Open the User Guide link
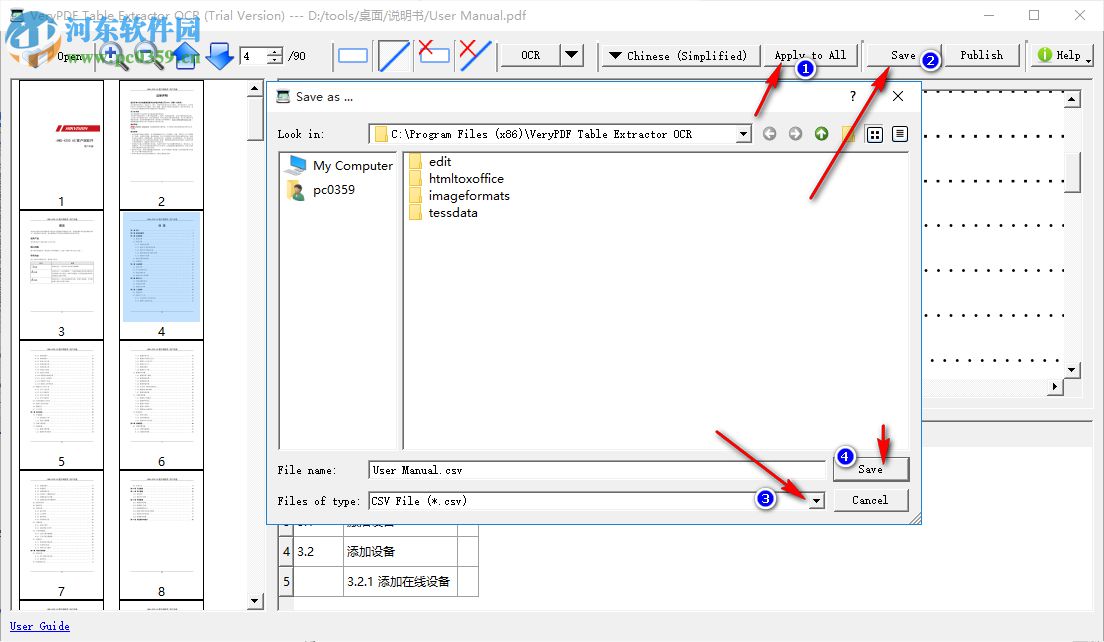The height and width of the screenshot is (642, 1104). click(x=39, y=626)
